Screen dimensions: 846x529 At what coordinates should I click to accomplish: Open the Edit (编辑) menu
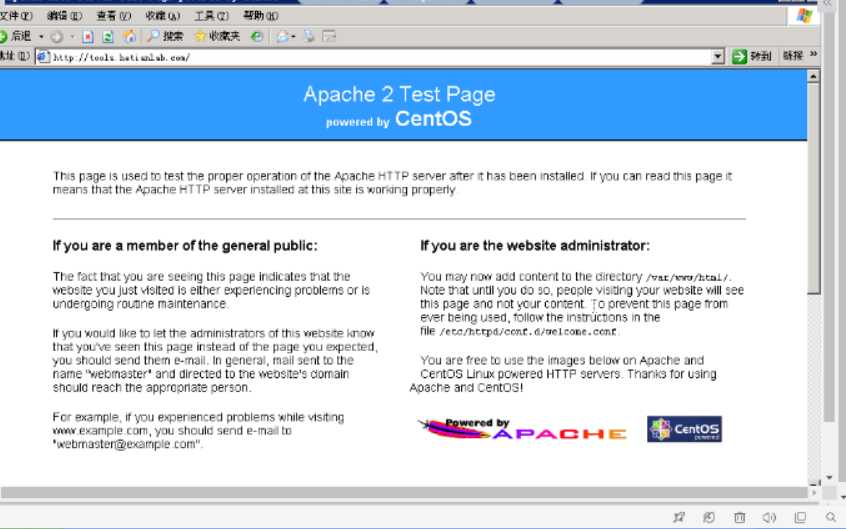click(64, 16)
